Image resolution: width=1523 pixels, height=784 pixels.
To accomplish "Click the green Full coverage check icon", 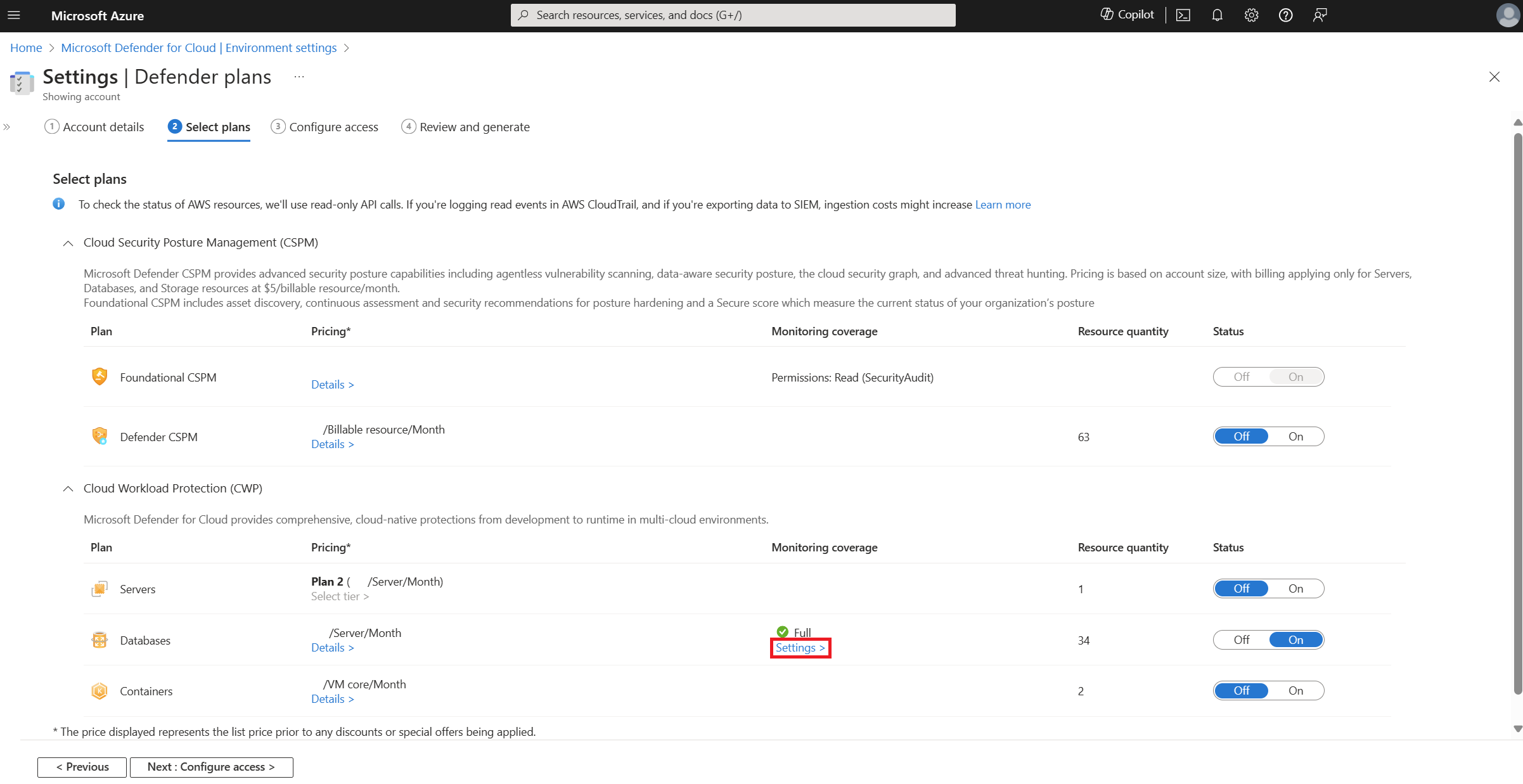I will (x=782, y=632).
